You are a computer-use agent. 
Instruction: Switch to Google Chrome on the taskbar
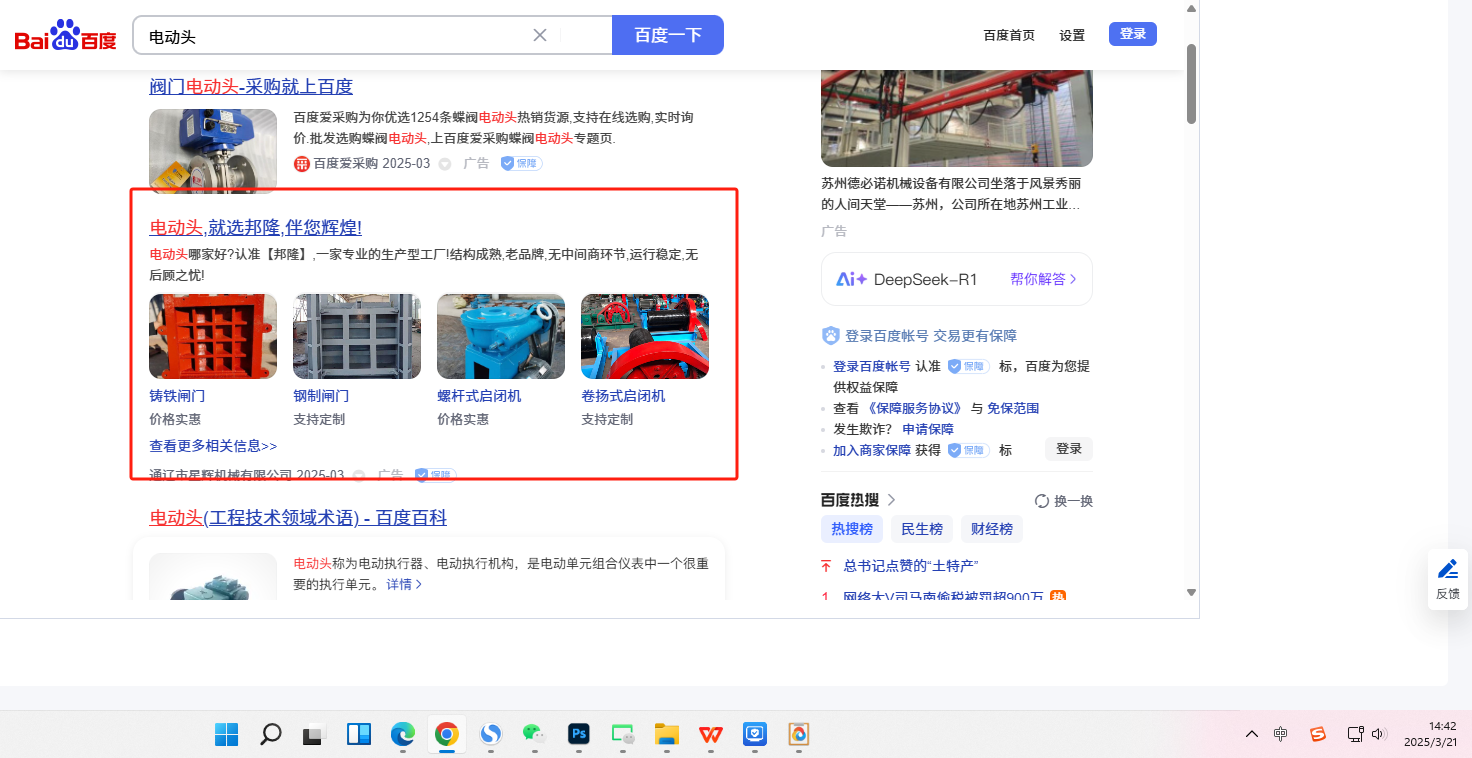tap(447, 735)
